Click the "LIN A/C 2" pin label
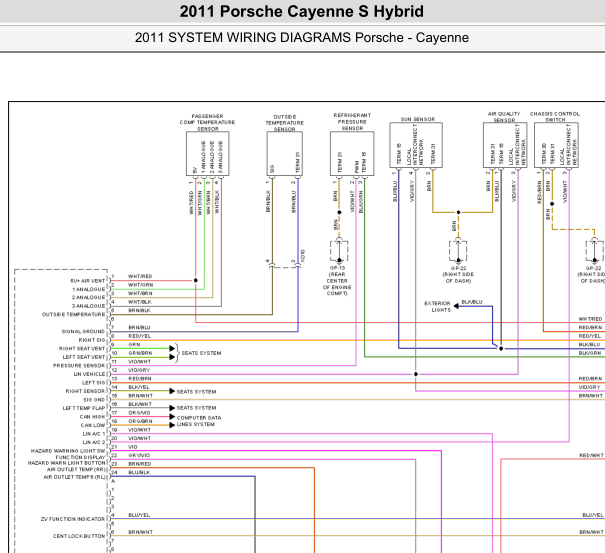Viewport: 605px width, 553px height. 94,442
